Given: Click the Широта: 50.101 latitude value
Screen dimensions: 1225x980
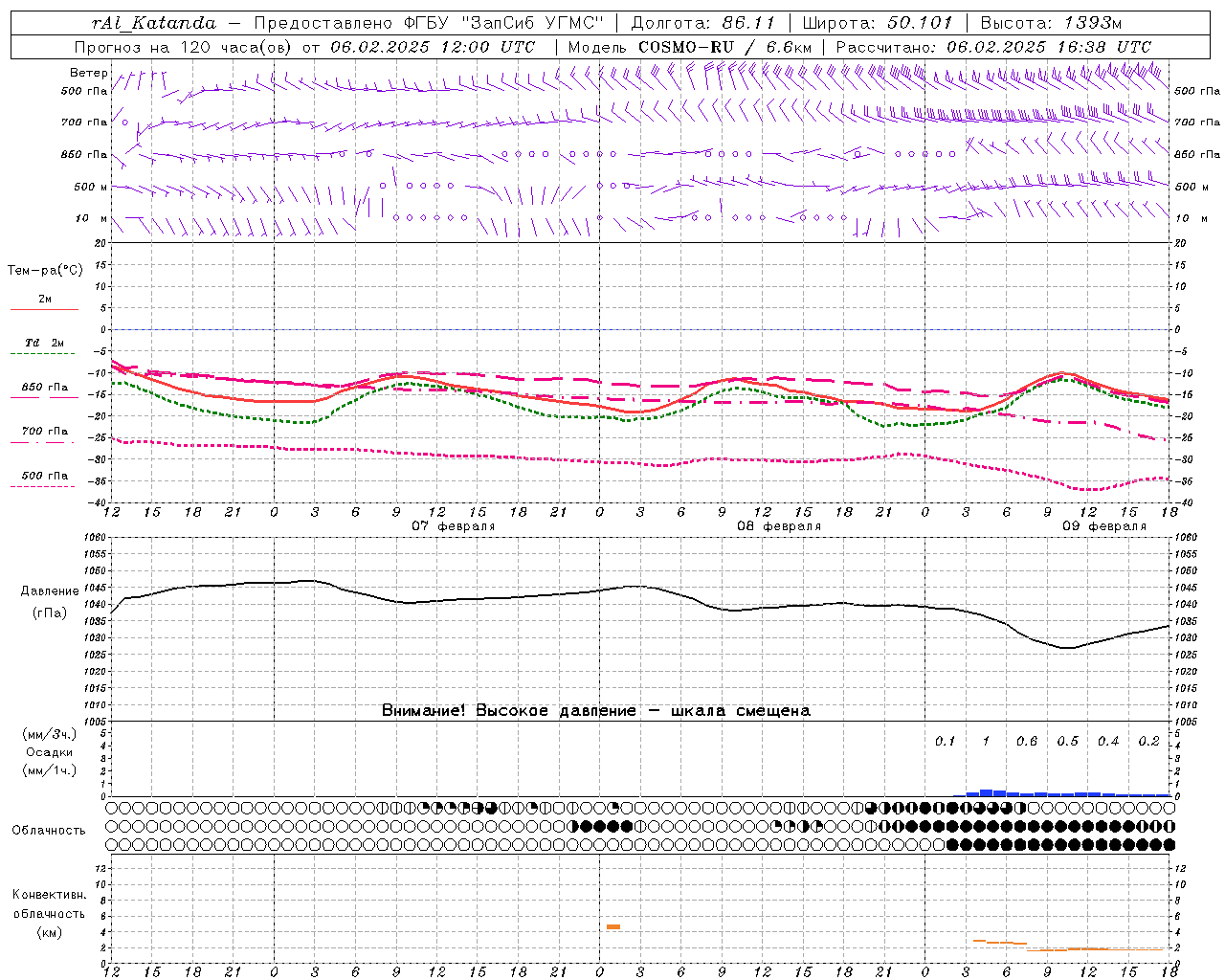Looking at the screenshot, I should [x=878, y=23].
